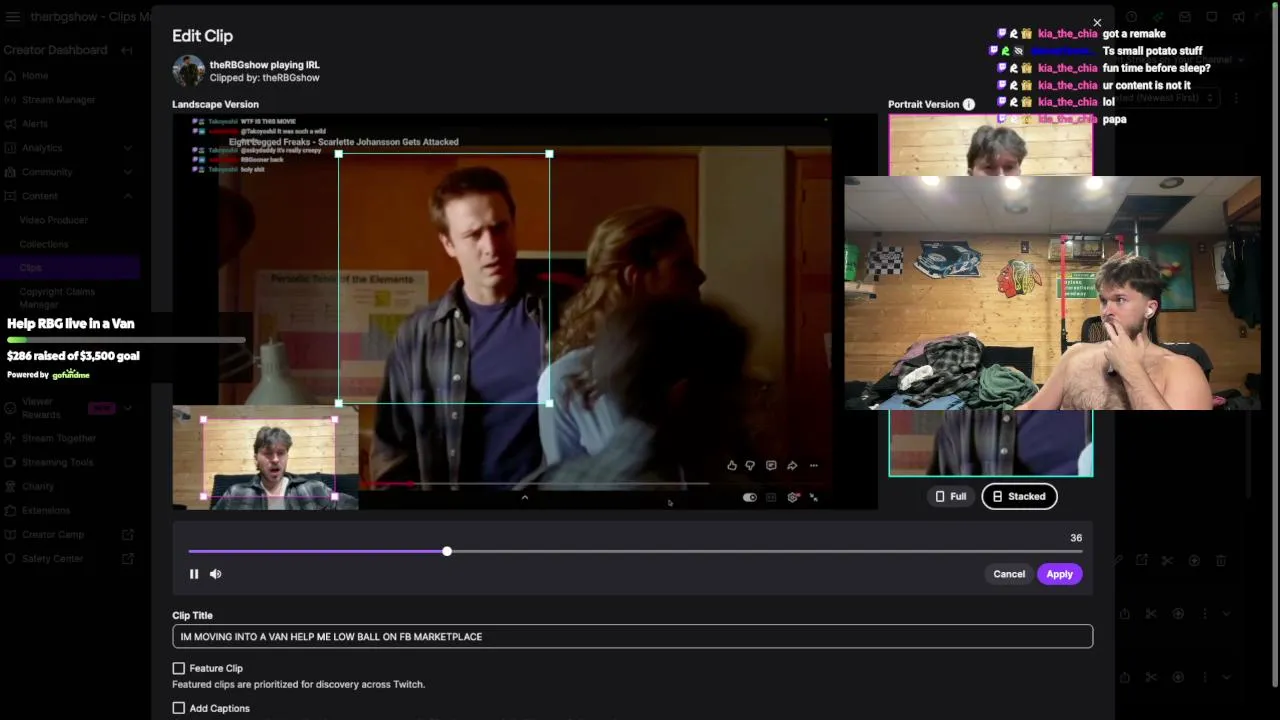Open Collections in the sidebar
1280x720 pixels.
44,244
